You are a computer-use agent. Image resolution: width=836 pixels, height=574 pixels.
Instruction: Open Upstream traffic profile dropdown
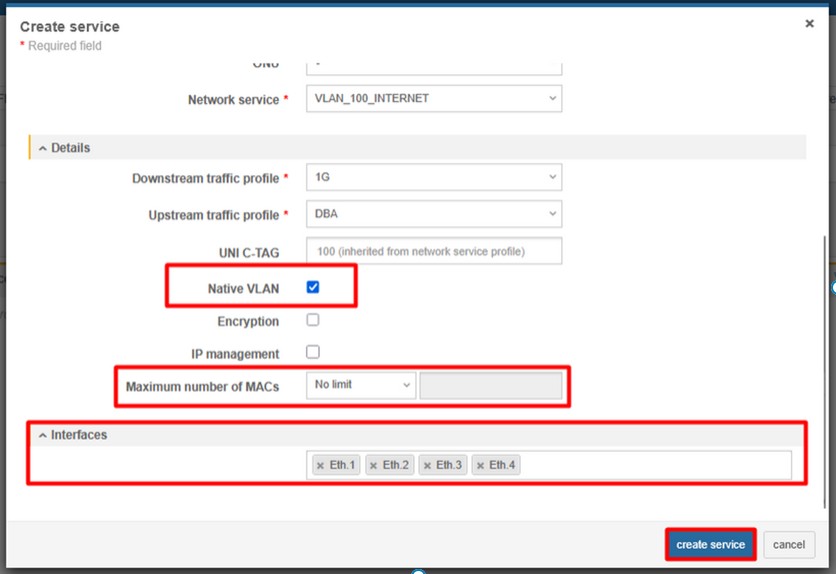[x=433, y=214]
